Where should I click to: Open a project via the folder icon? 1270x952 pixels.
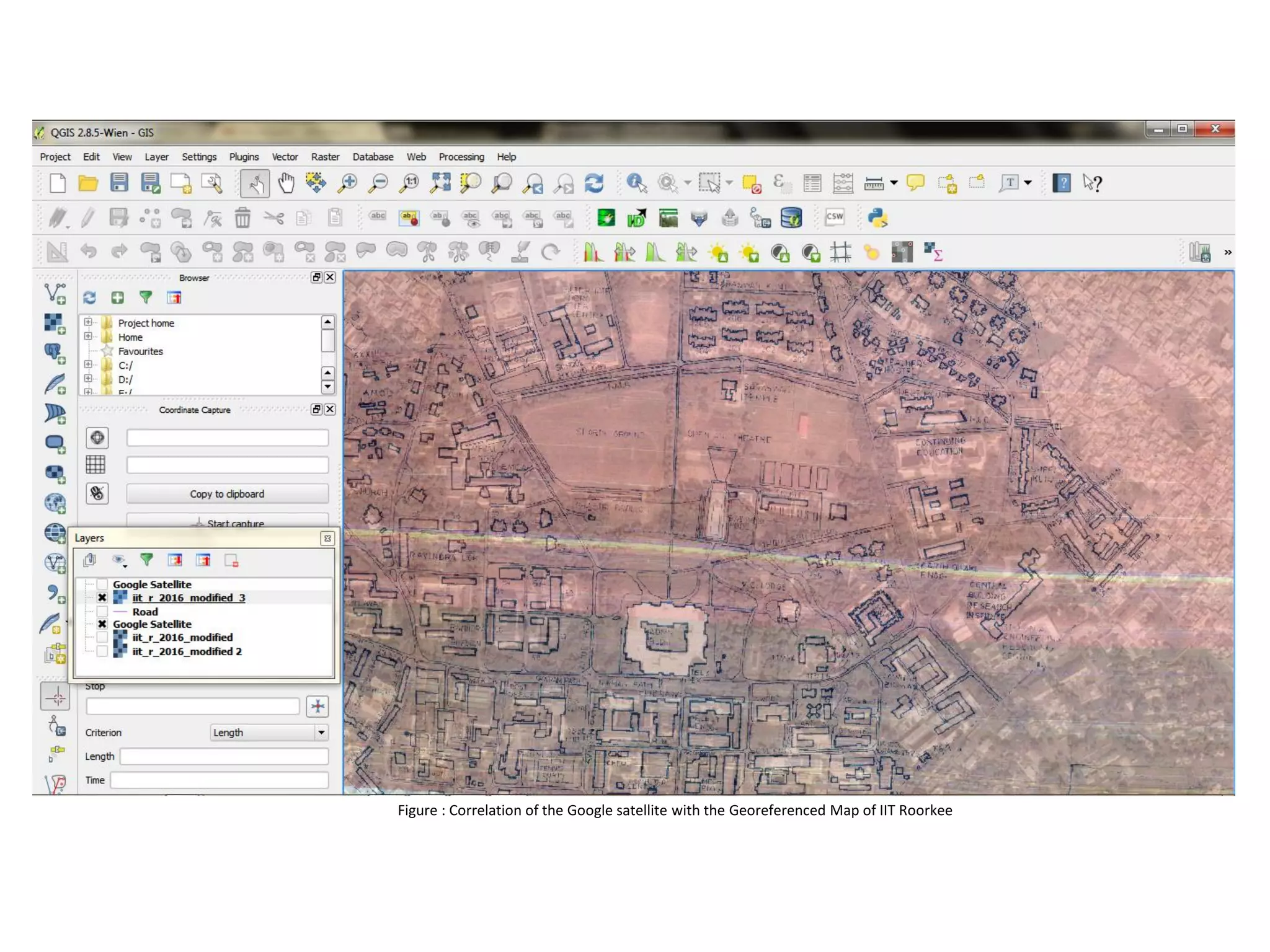click(88, 183)
